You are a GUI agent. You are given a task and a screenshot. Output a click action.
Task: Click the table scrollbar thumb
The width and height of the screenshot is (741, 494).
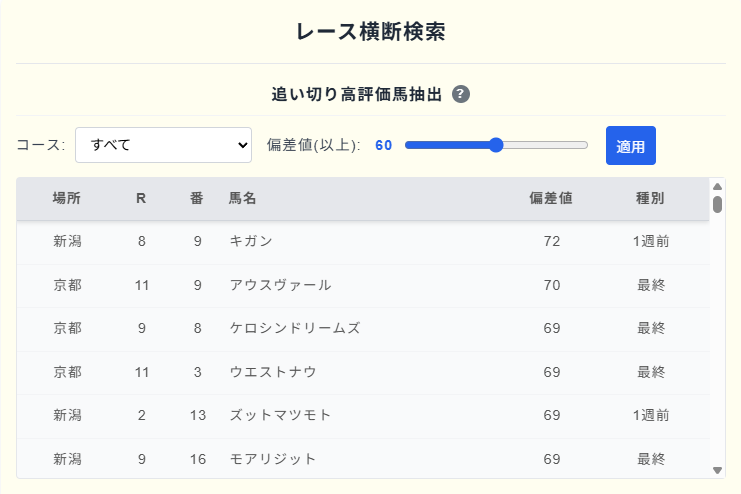pyautogui.click(x=717, y=204)
